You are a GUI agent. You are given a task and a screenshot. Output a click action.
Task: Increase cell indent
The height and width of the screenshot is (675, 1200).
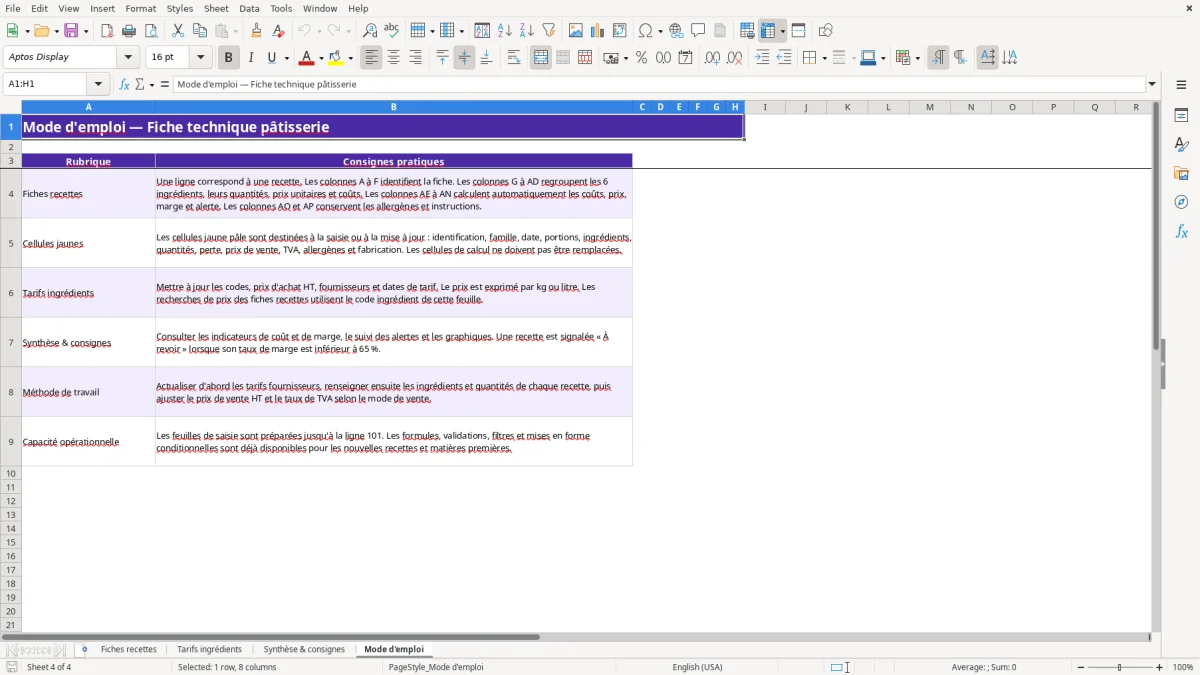(762, 58)
